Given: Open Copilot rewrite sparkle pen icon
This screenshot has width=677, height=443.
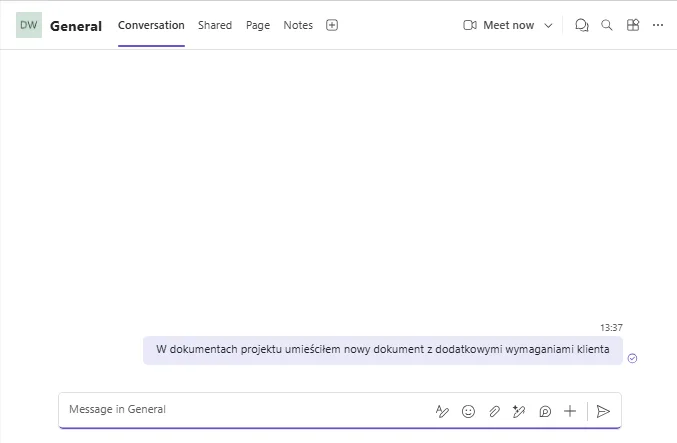Looking at the screenshot, I should tap(519, 411).
